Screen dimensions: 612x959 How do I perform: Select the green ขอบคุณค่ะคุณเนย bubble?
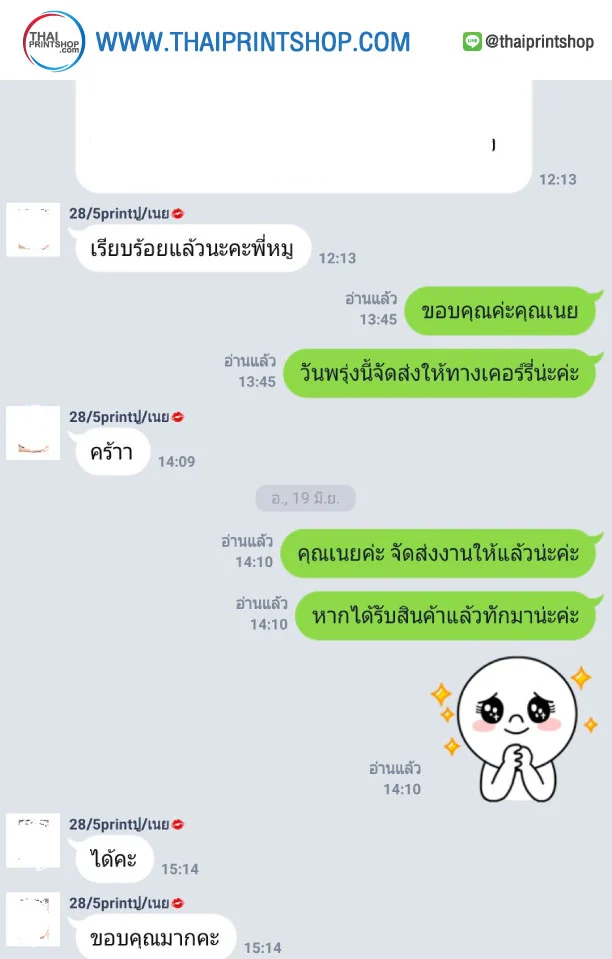(x=500, y=311)
